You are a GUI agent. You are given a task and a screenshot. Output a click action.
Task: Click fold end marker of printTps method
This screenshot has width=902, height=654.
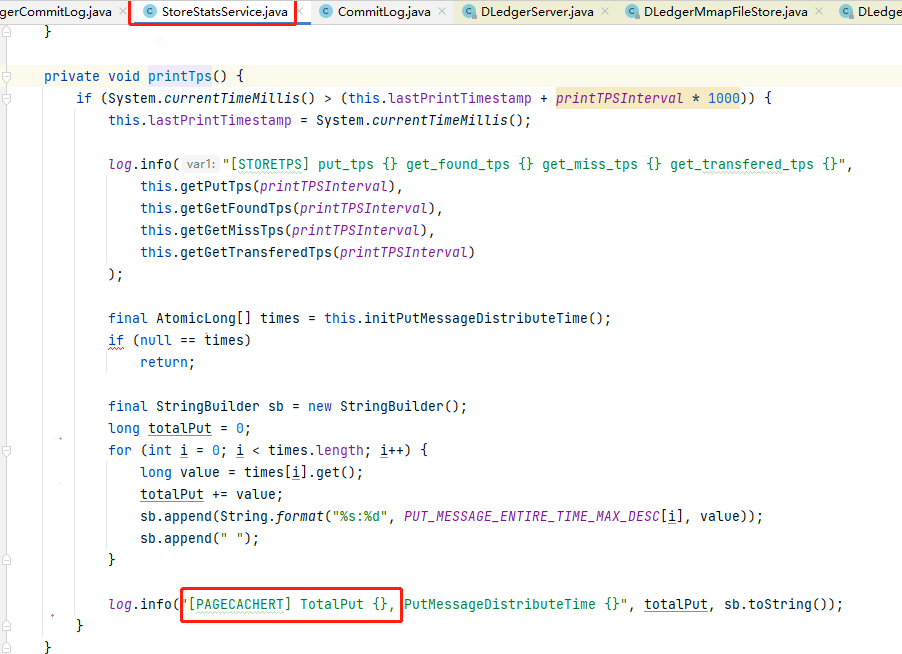coord(6,648)
